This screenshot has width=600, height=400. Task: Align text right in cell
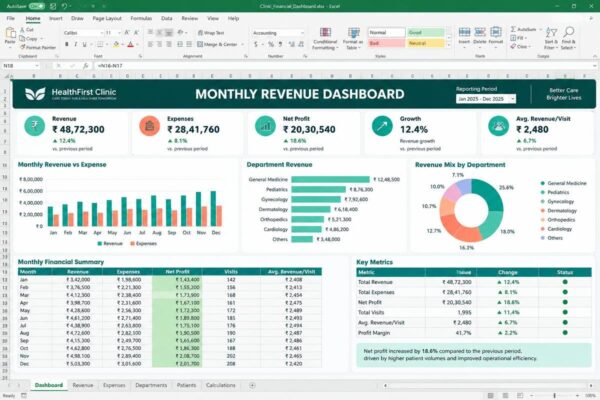169,44
